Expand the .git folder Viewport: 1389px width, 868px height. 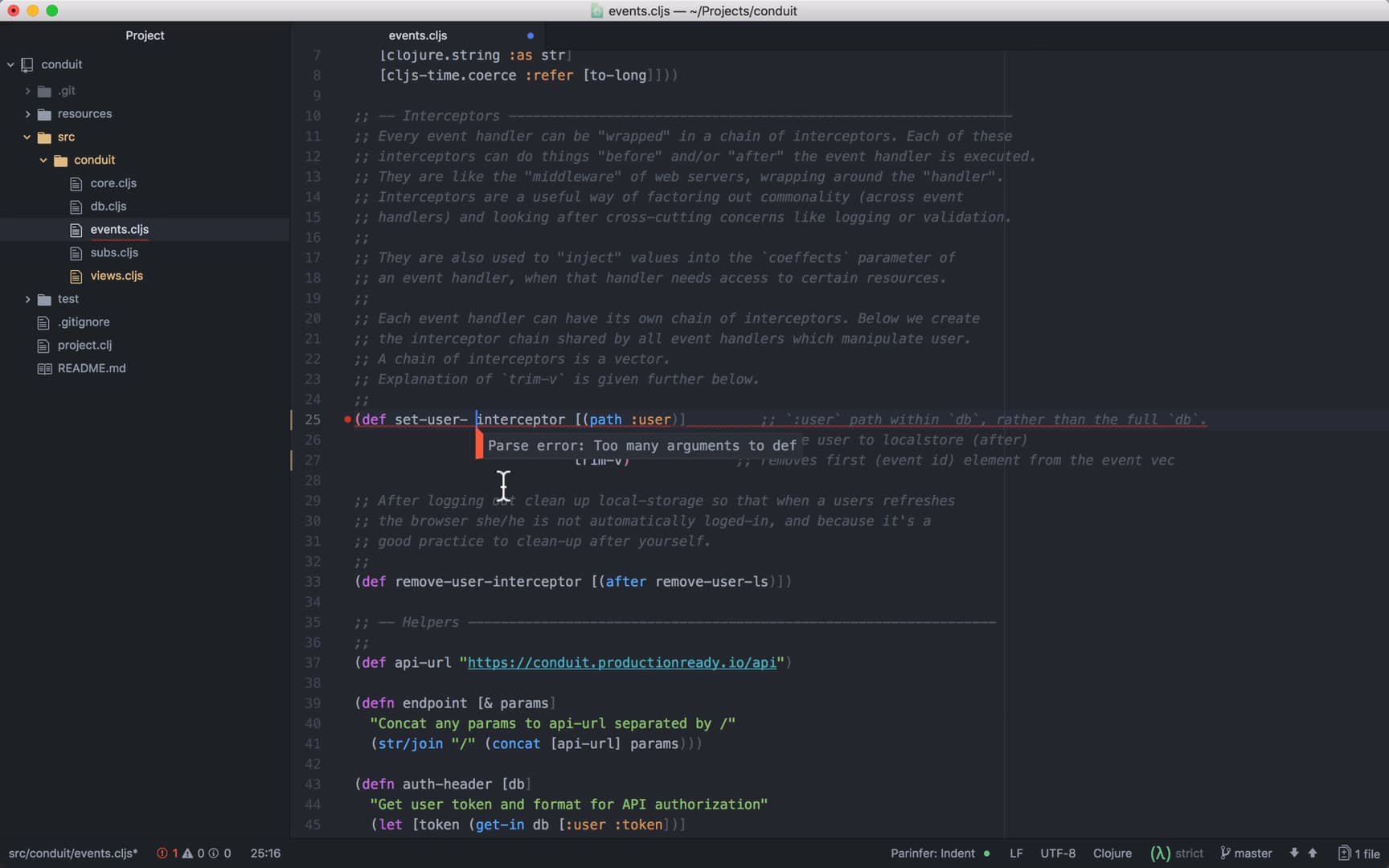(x=27, y=90)
